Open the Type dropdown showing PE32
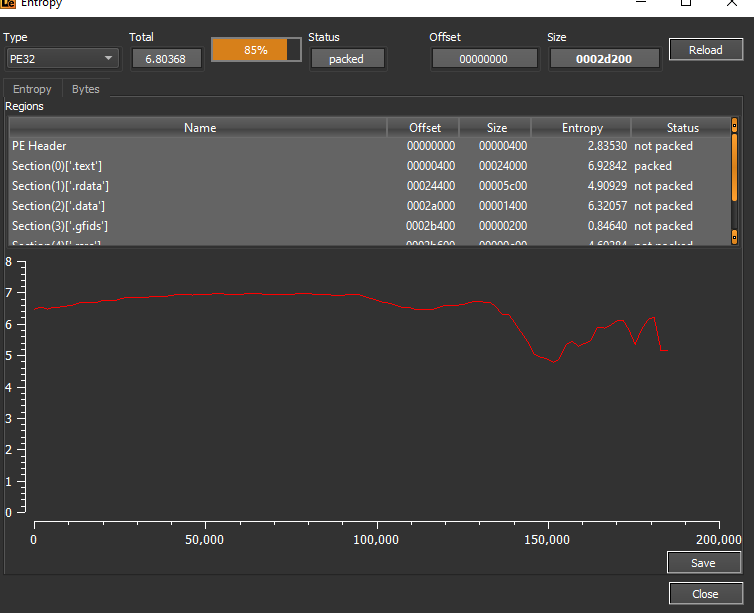754x613 pixels. coord(61,59)
